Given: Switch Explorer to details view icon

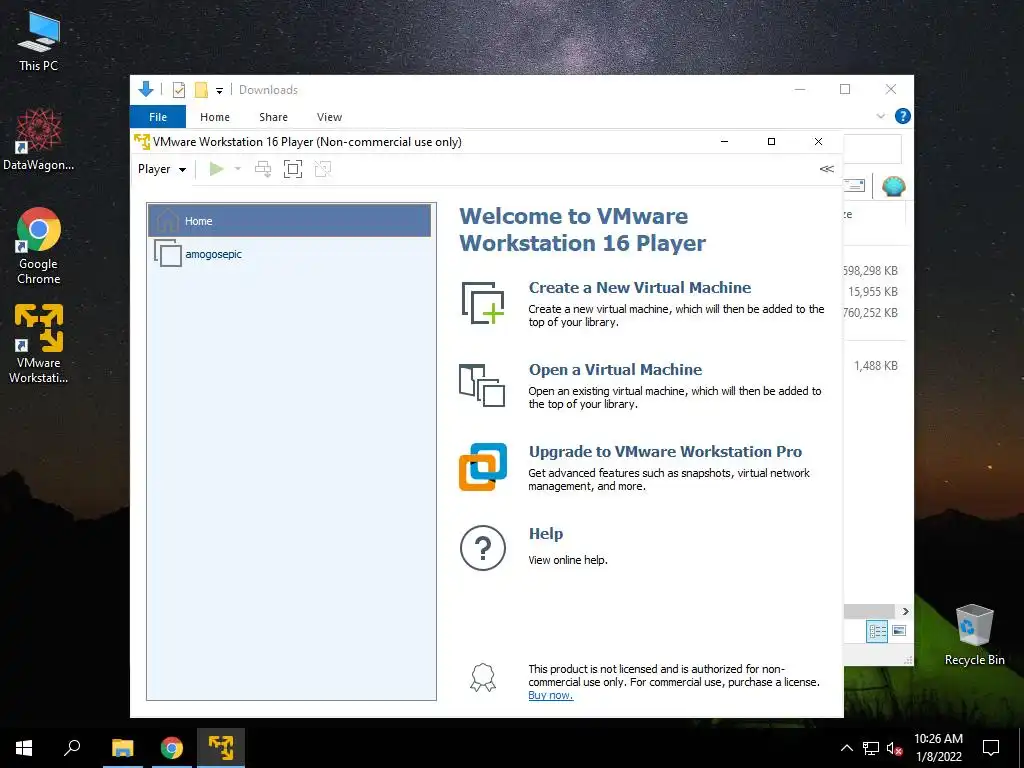Looking at the screenshot, I should click(x=877, y=631).
